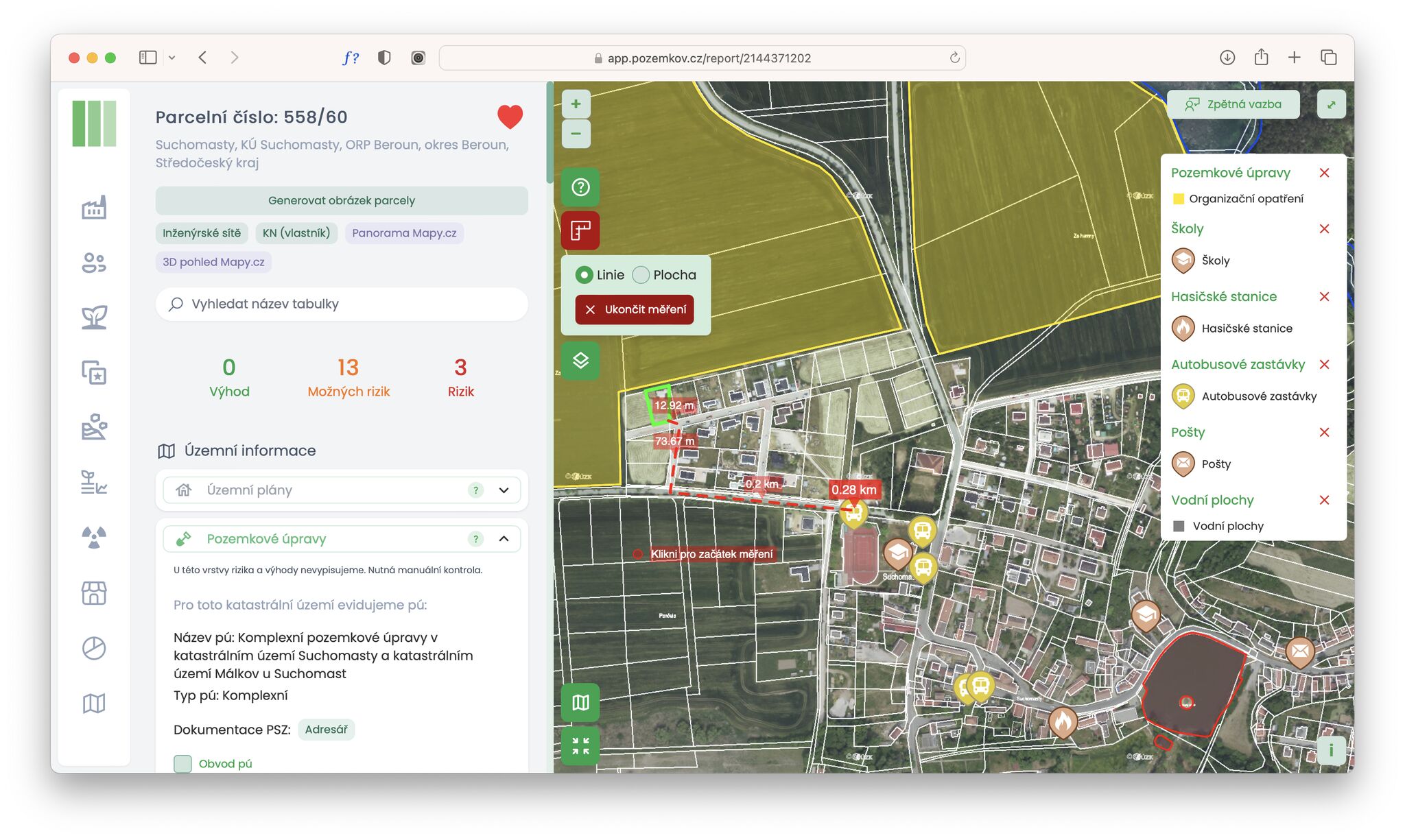Click Ukončit měření button

(635, 309)
